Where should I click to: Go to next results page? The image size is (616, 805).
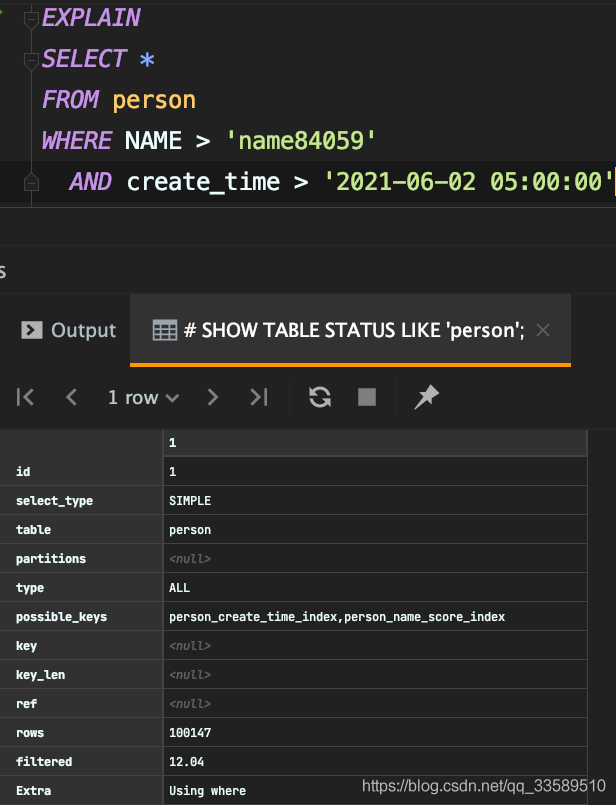212,397
